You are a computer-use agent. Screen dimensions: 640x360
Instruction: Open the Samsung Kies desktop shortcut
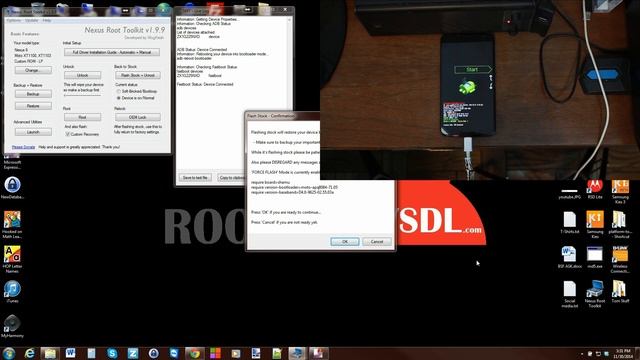(595, 224)
